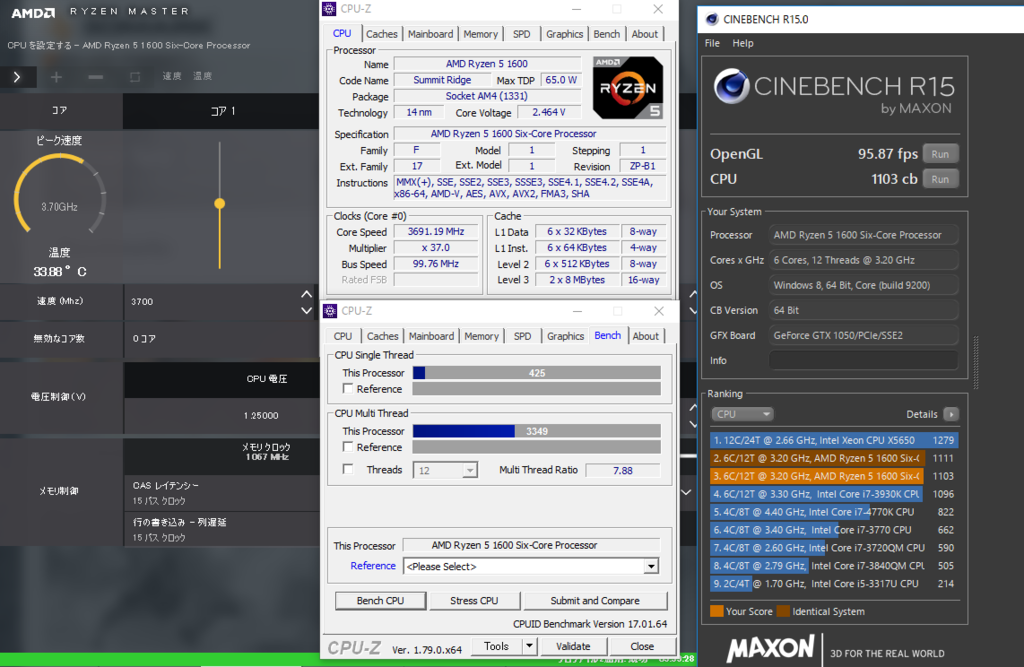Image resolution: width=1024 pixels, height=667 pixels.
Task: Decrease 速度 (Mhz) with the down chevron
Action: (306, 311)
